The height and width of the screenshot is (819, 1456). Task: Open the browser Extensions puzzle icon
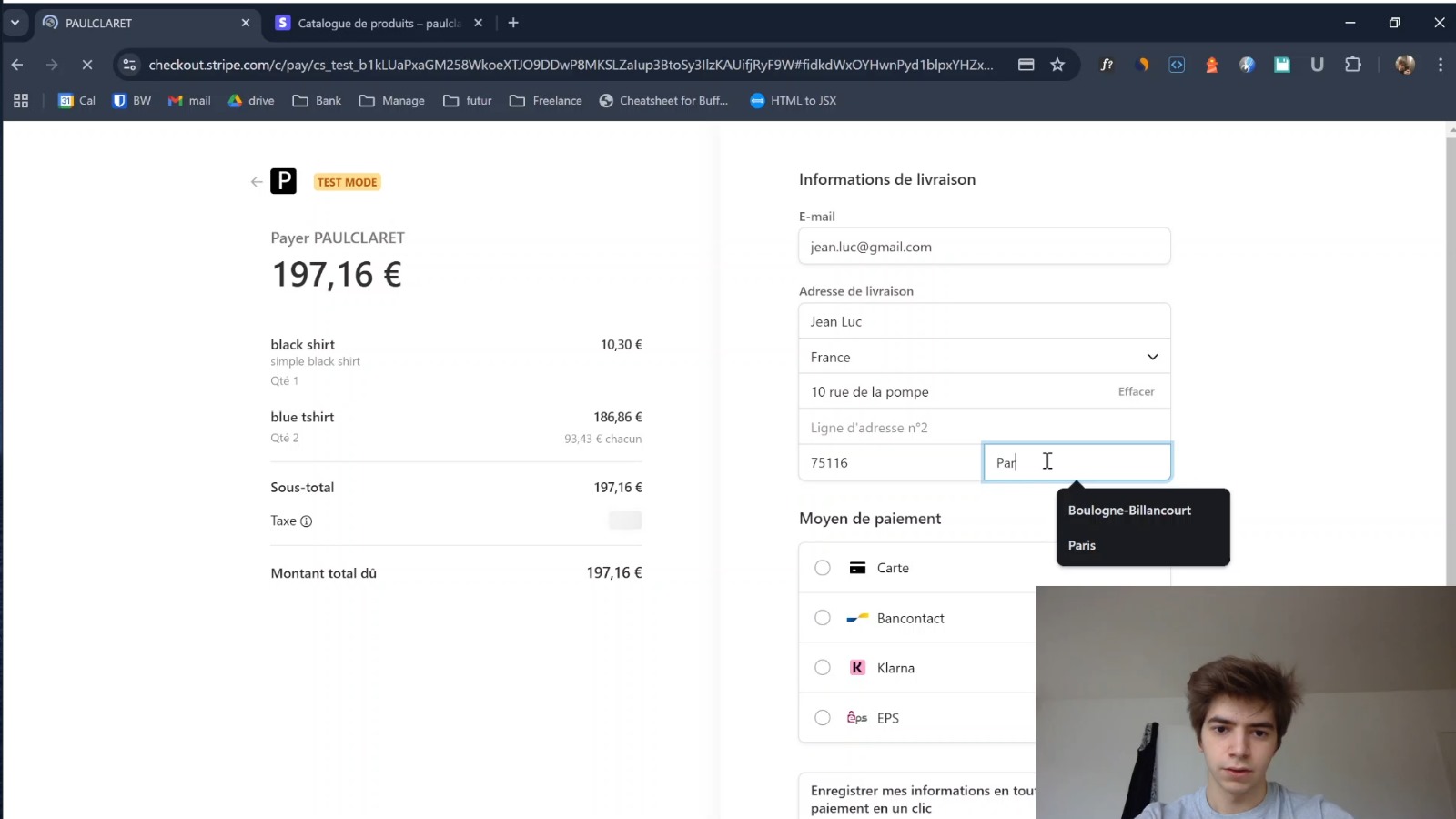(1353, 65)
